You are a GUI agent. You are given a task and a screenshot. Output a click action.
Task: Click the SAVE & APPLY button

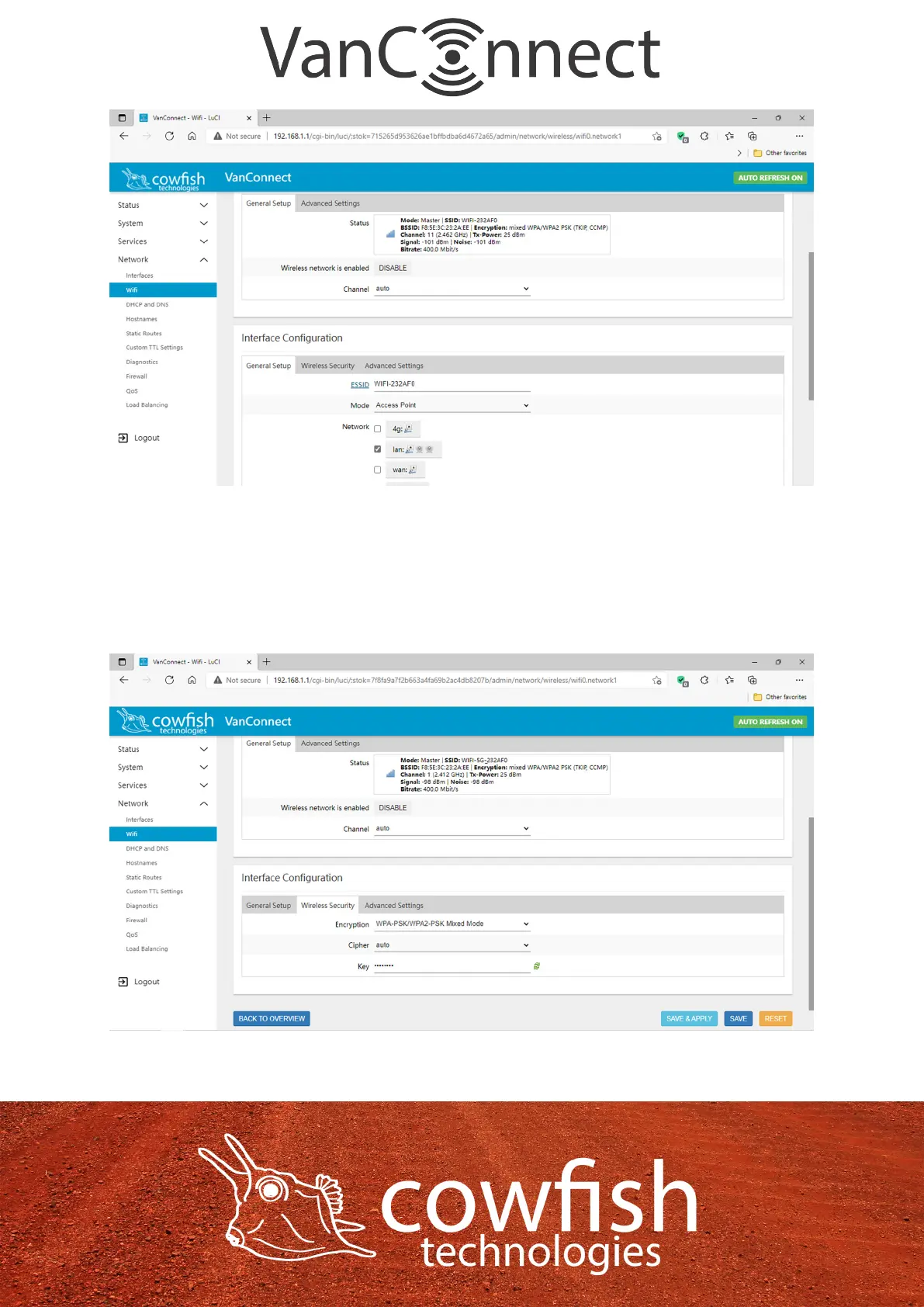pyautogui.click(x=689, y=1018)
